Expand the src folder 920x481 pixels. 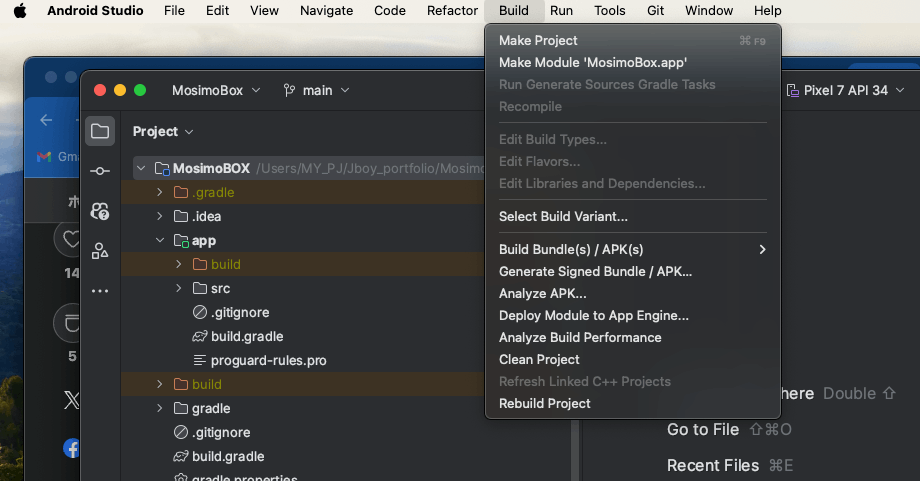click(179, 288)
